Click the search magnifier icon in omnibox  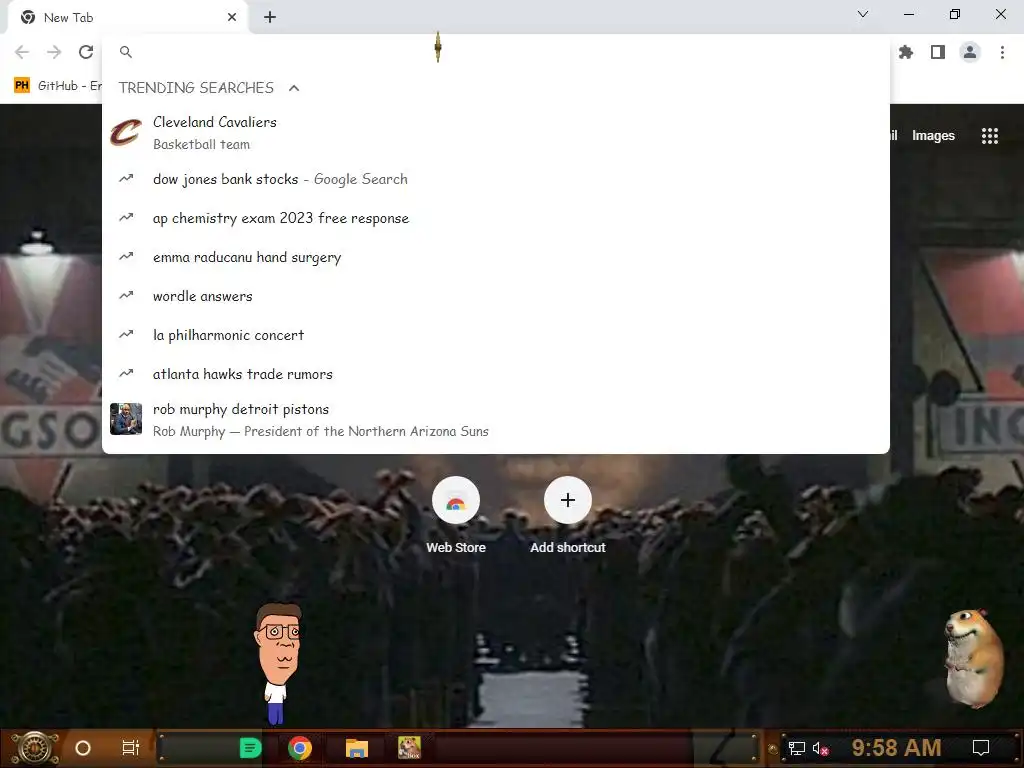click(126, 52)
